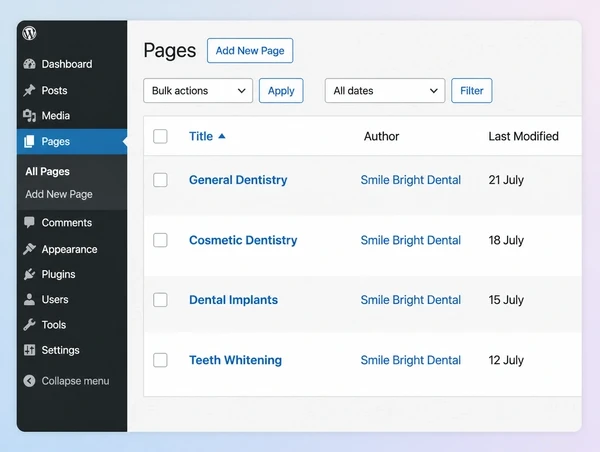Screen dimensions: 600x452
Task: Check the Cosmetic Dentistry row checkbox
Action: pyautogui.click(x=160, y=240)
